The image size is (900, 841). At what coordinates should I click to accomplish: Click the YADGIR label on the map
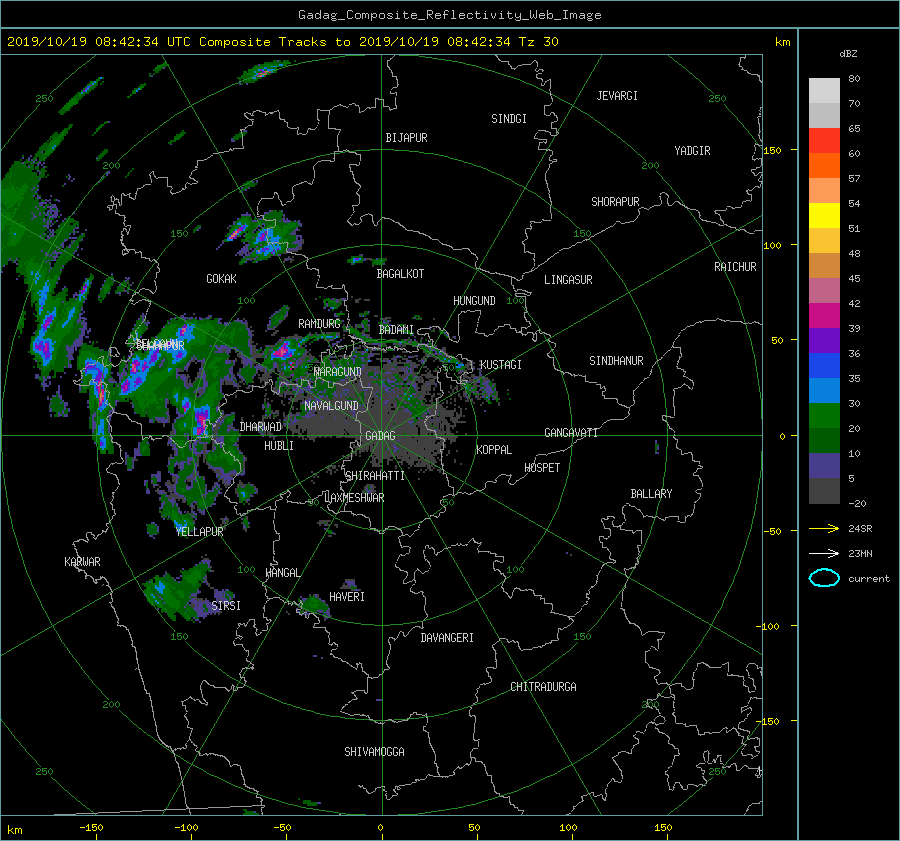692,151
